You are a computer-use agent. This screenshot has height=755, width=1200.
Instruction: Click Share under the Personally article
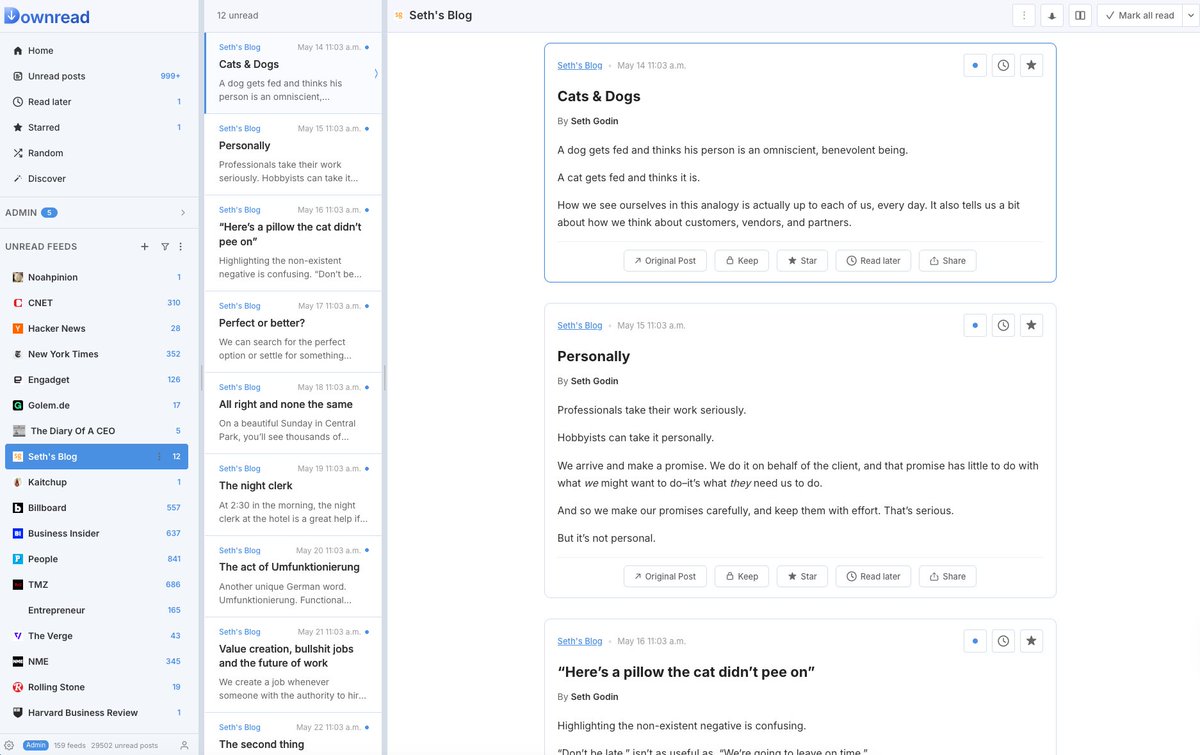click(x=947, y=577)
